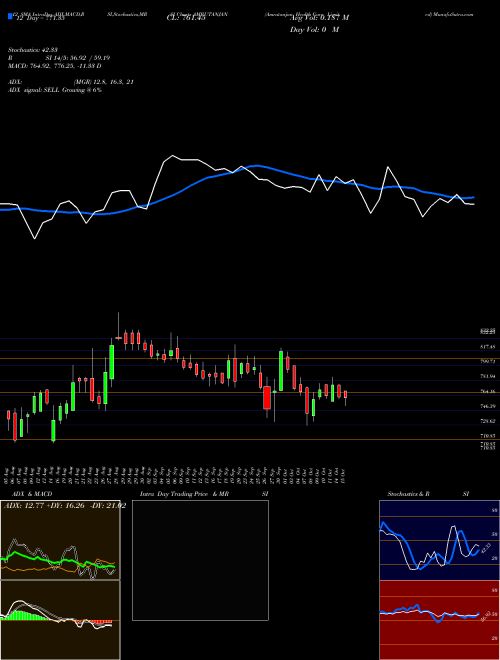Select the 'Day Vol: 0 M' text
Viewport: 500px width, 660px height.
coord(314,30)
